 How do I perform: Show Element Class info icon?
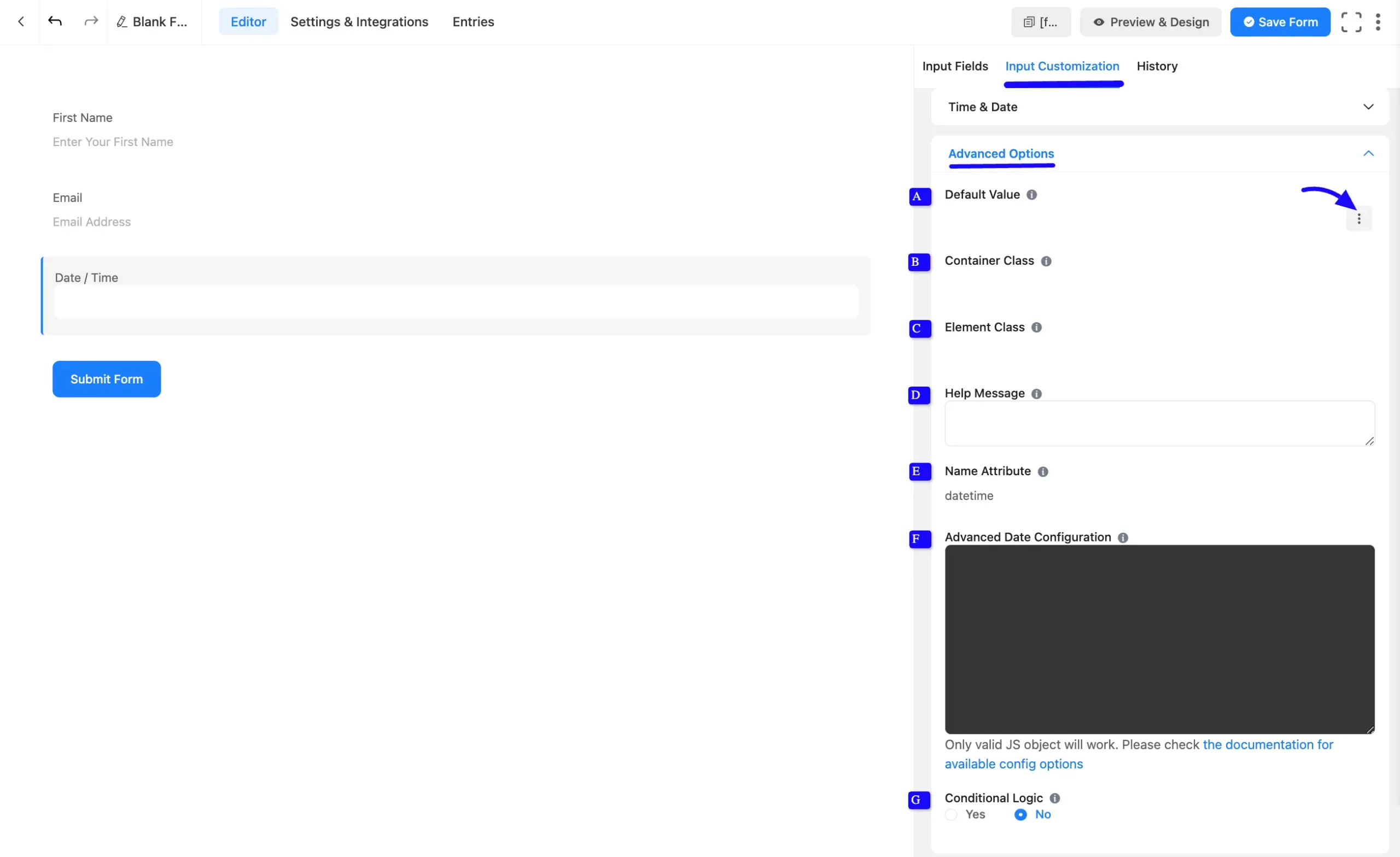(x=1036, y=328)
